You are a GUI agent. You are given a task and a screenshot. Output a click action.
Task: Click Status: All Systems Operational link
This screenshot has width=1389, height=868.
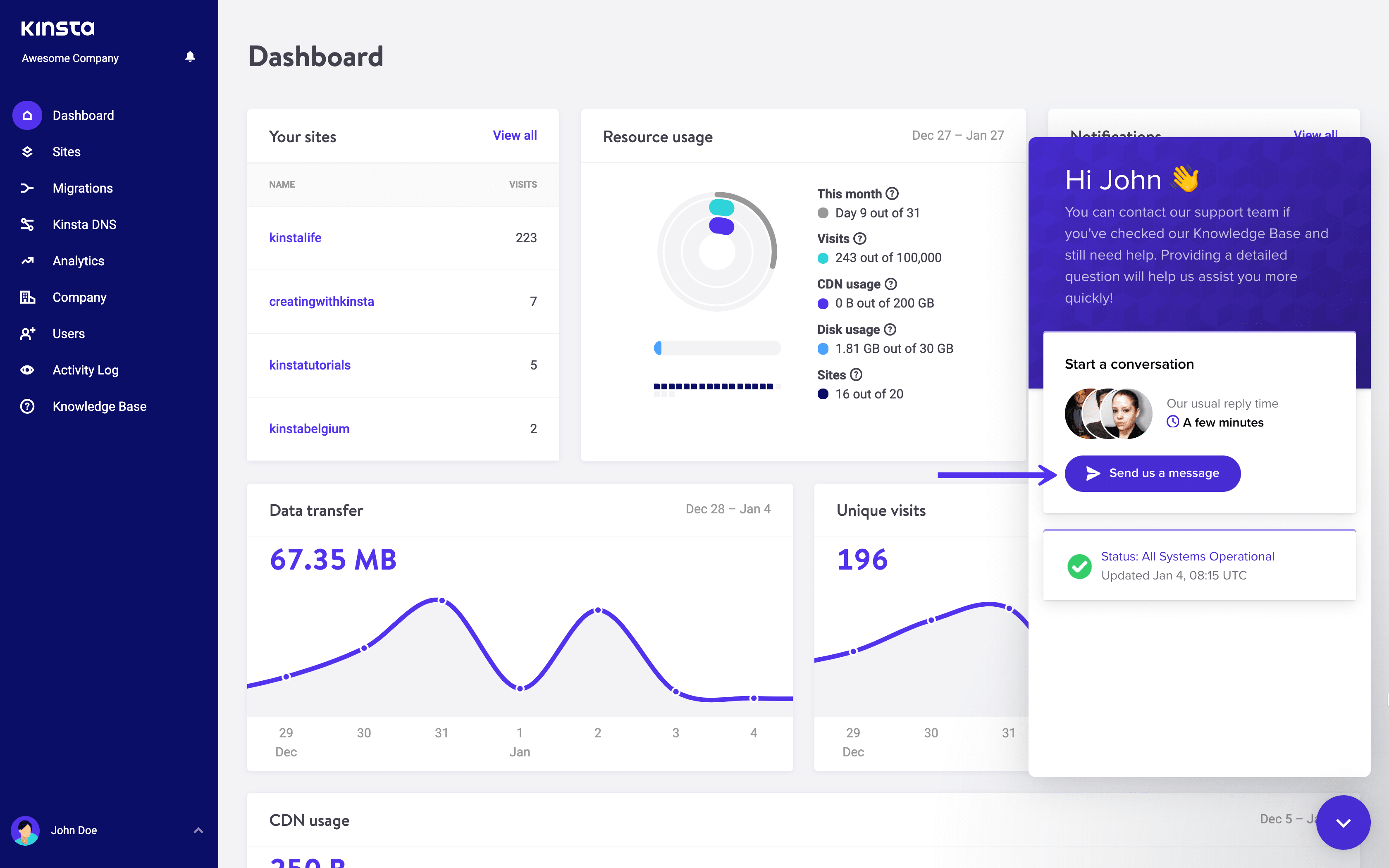1188,556
